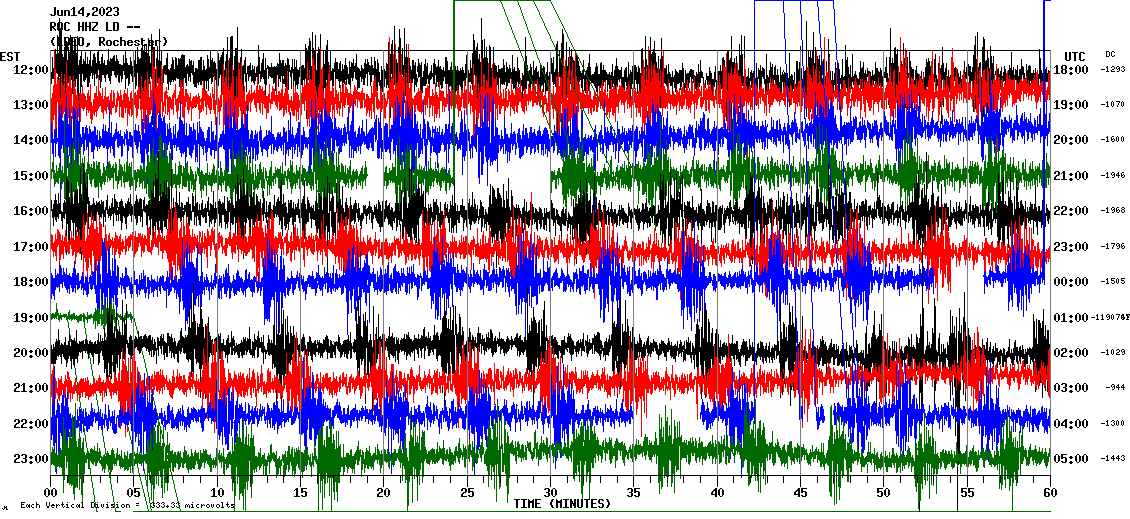Select the 45 minute tick label

point(800,493)
